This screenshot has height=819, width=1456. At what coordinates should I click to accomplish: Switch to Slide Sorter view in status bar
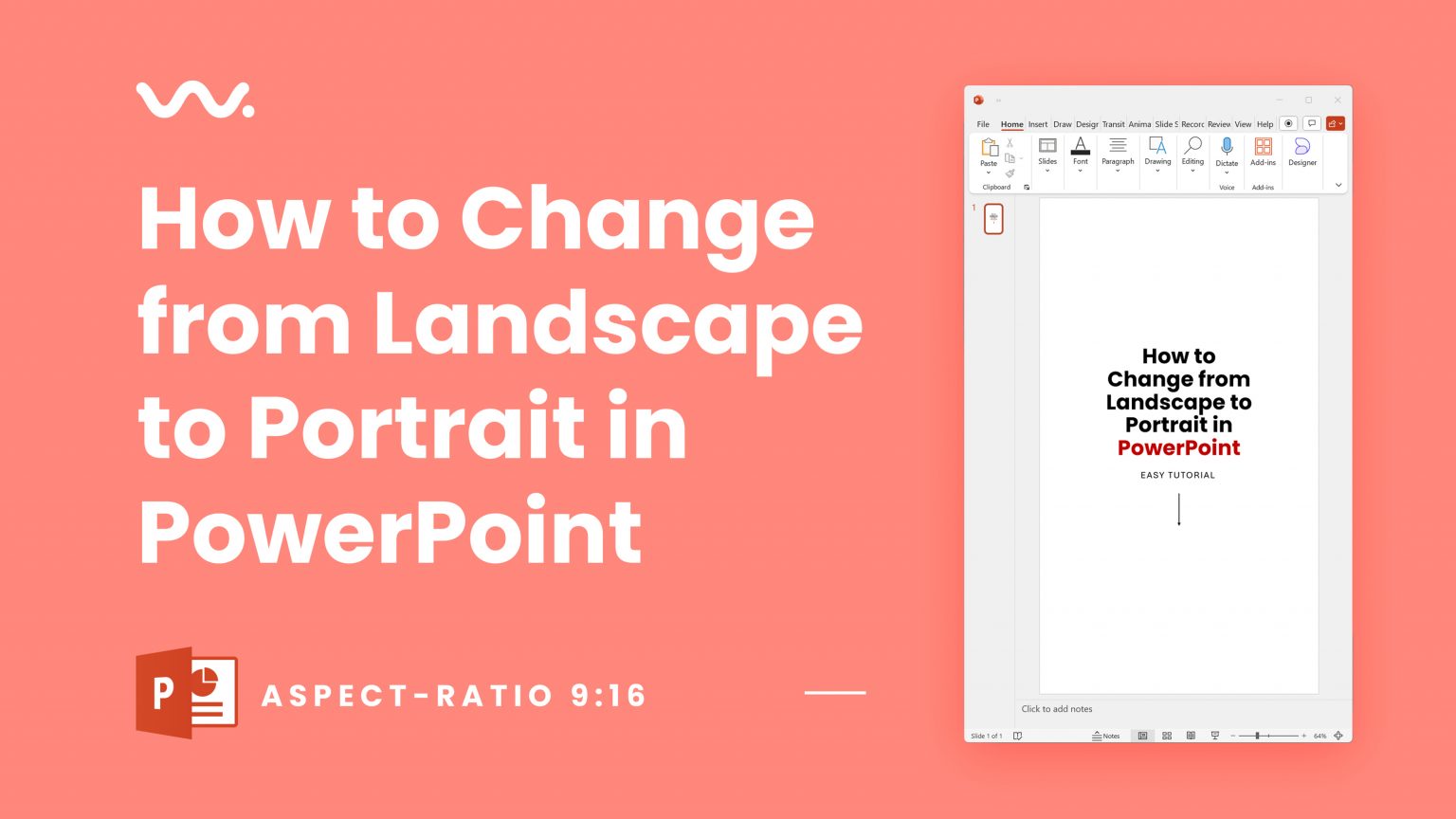[1168, 736]
